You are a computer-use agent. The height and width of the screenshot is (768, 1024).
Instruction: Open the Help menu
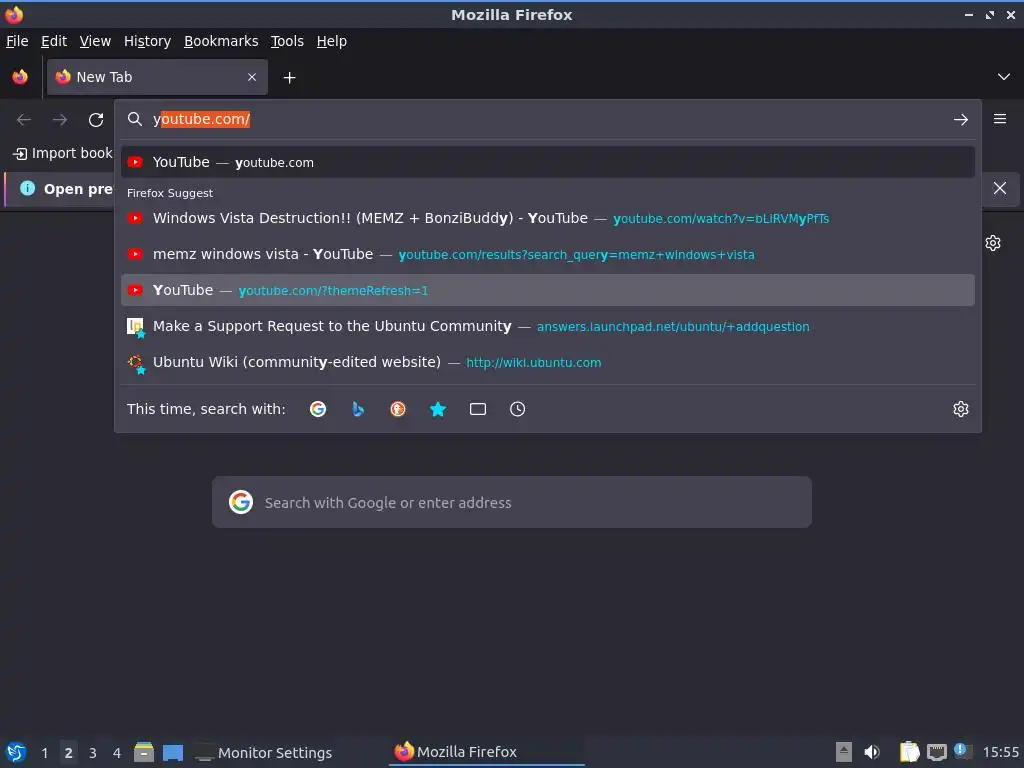coord(332,41)
